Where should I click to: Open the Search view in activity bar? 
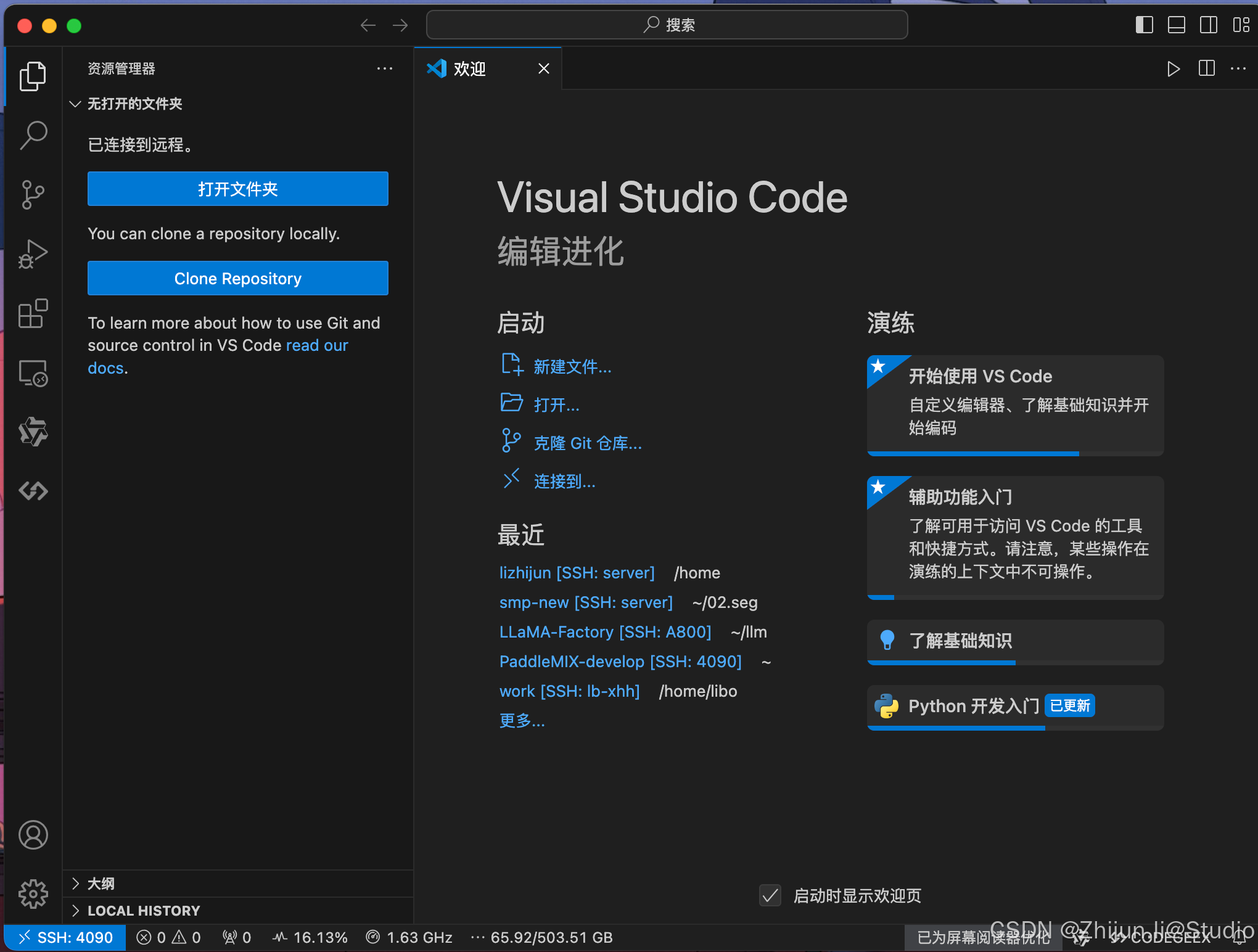tap(33, 135)
